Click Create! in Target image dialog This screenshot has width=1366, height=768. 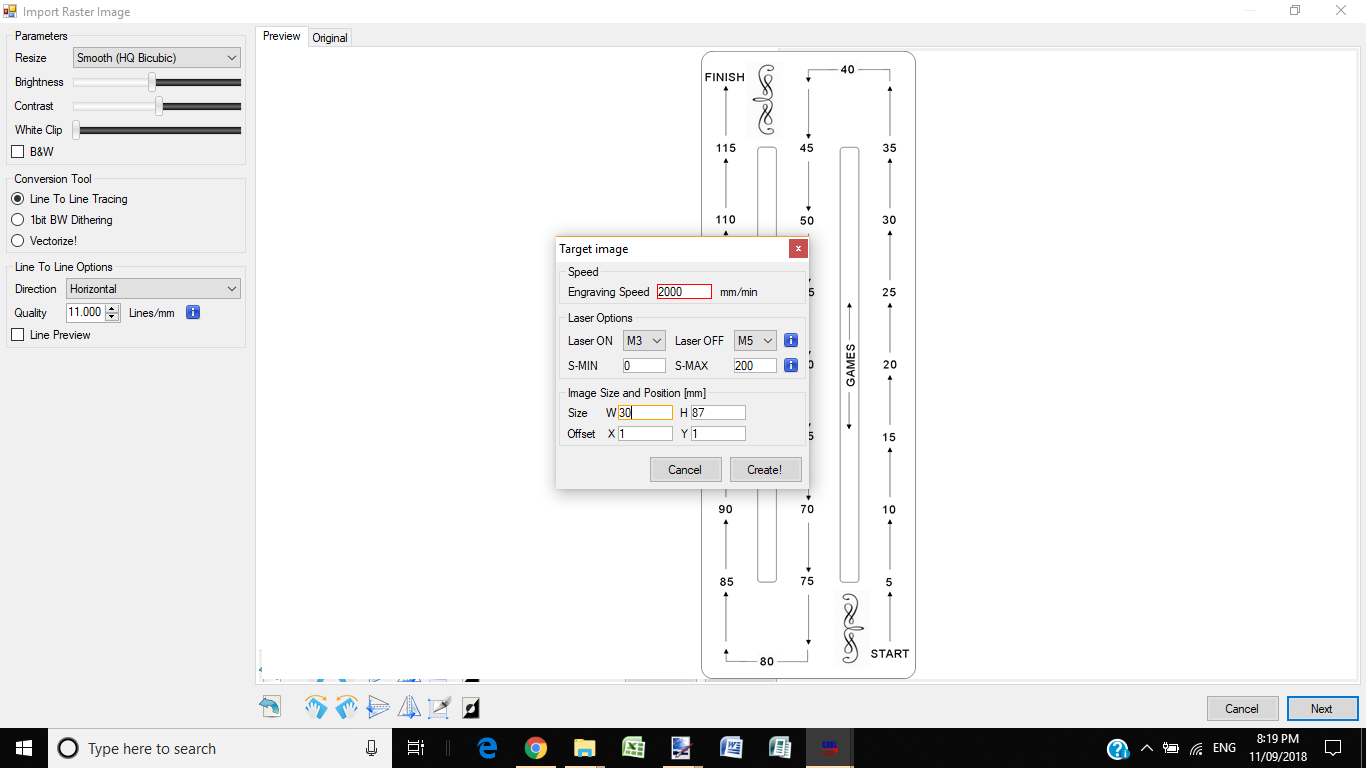coord(765,469)
